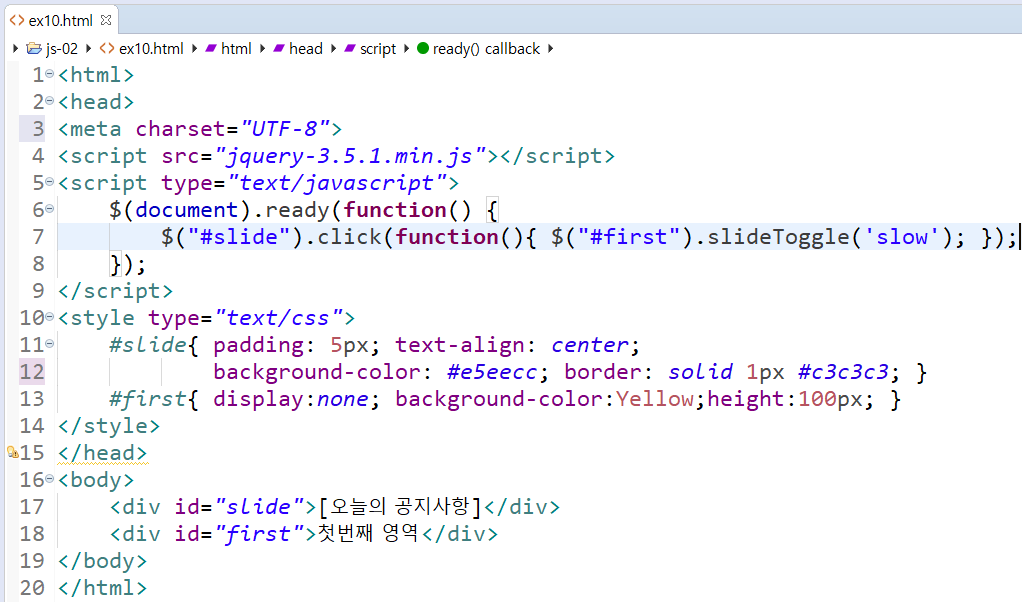Collapse the body fold on line 16
The height and width of the screenshot is (602, 1022).
pos(50,479)
